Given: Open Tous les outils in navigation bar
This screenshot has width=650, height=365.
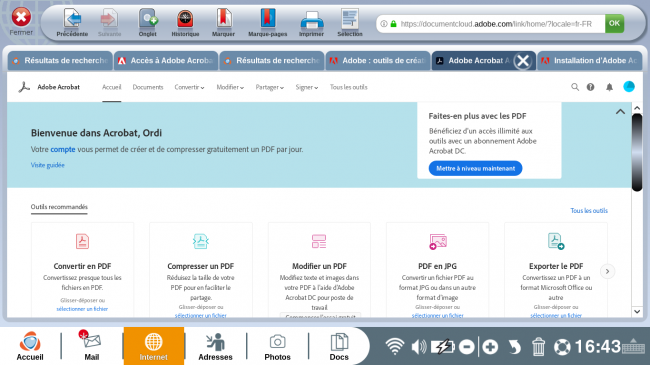Looking at the screenshot, I should (349, 87).
